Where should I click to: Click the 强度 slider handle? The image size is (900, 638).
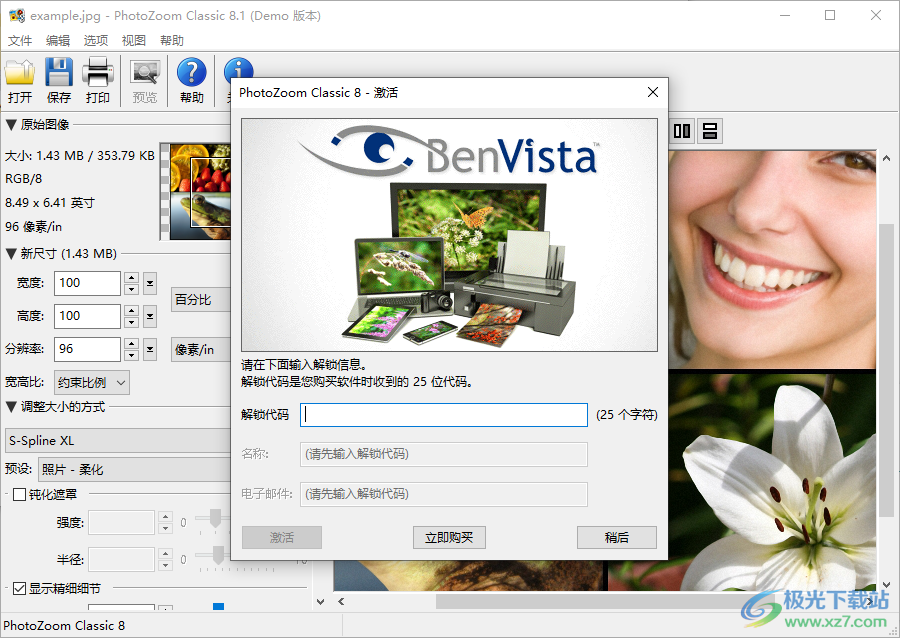pyautogui.click(x=215, y=518)
